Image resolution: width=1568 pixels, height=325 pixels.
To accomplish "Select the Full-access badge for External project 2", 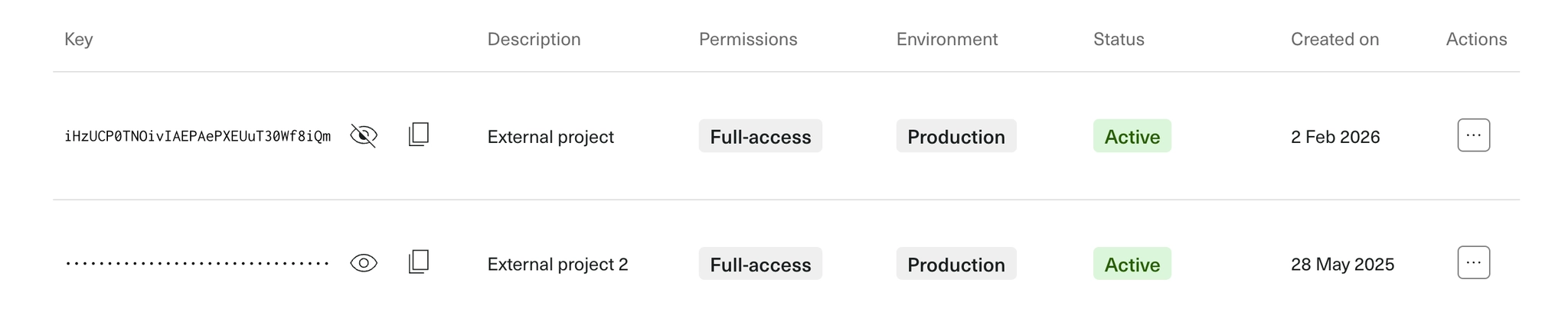I will (760, 264).
